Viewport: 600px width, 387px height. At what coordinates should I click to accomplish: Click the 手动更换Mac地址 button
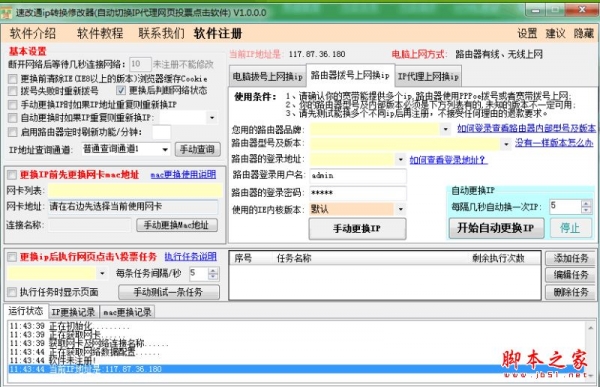click(x=176, y=225)
